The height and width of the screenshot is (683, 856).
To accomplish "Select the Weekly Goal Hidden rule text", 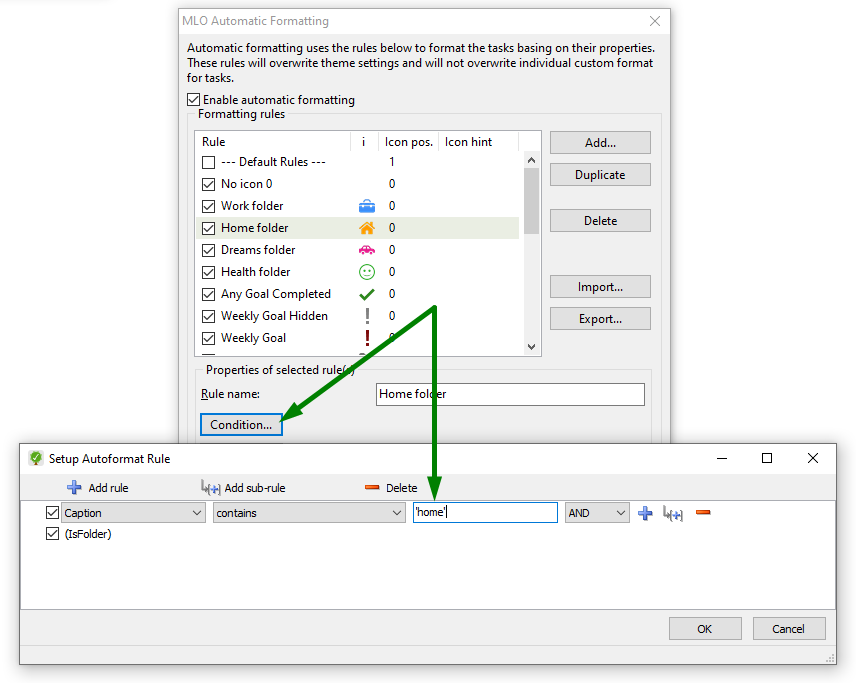I will 274,316.
